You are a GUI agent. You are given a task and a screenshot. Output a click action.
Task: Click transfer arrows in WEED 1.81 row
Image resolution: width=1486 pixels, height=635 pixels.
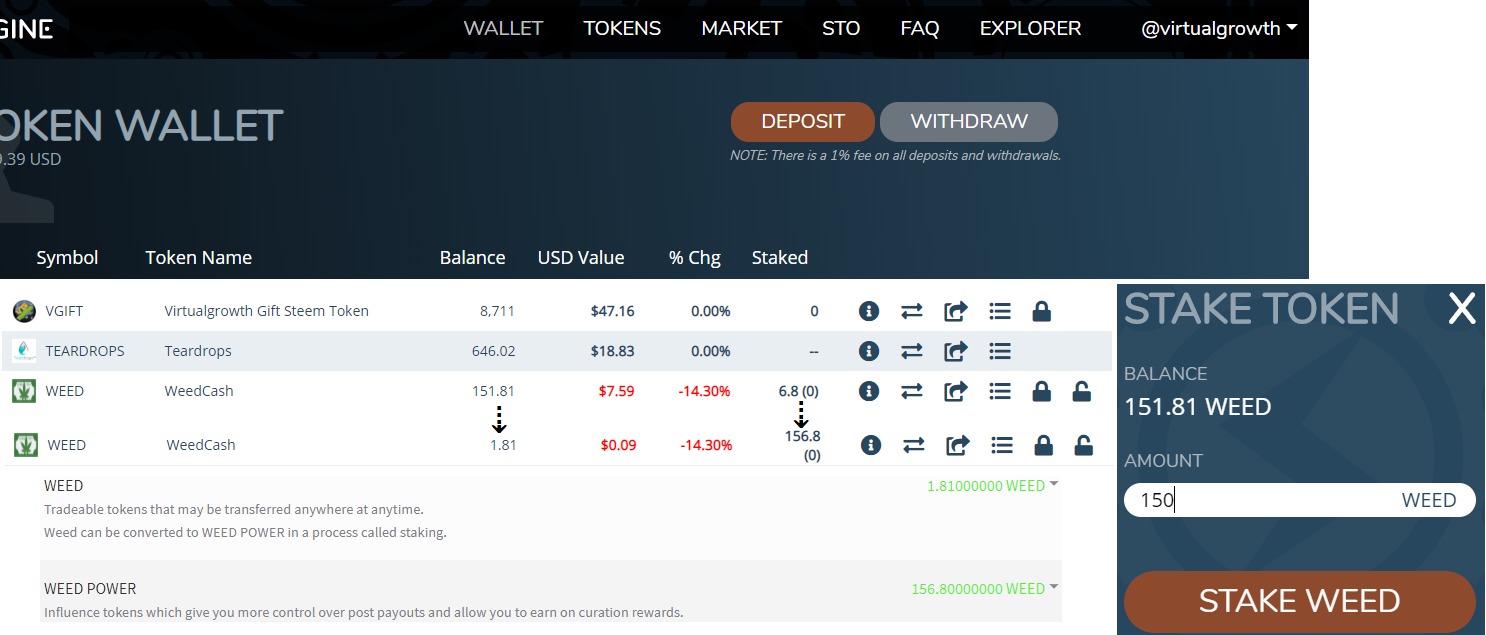coord(913,445)
